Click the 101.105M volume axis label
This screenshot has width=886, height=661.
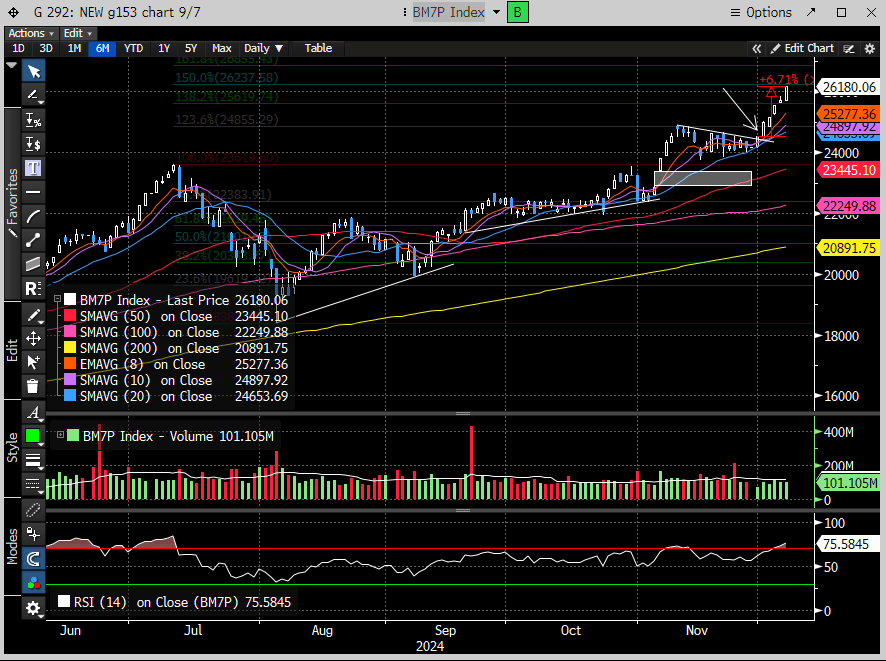pos(848,483)
